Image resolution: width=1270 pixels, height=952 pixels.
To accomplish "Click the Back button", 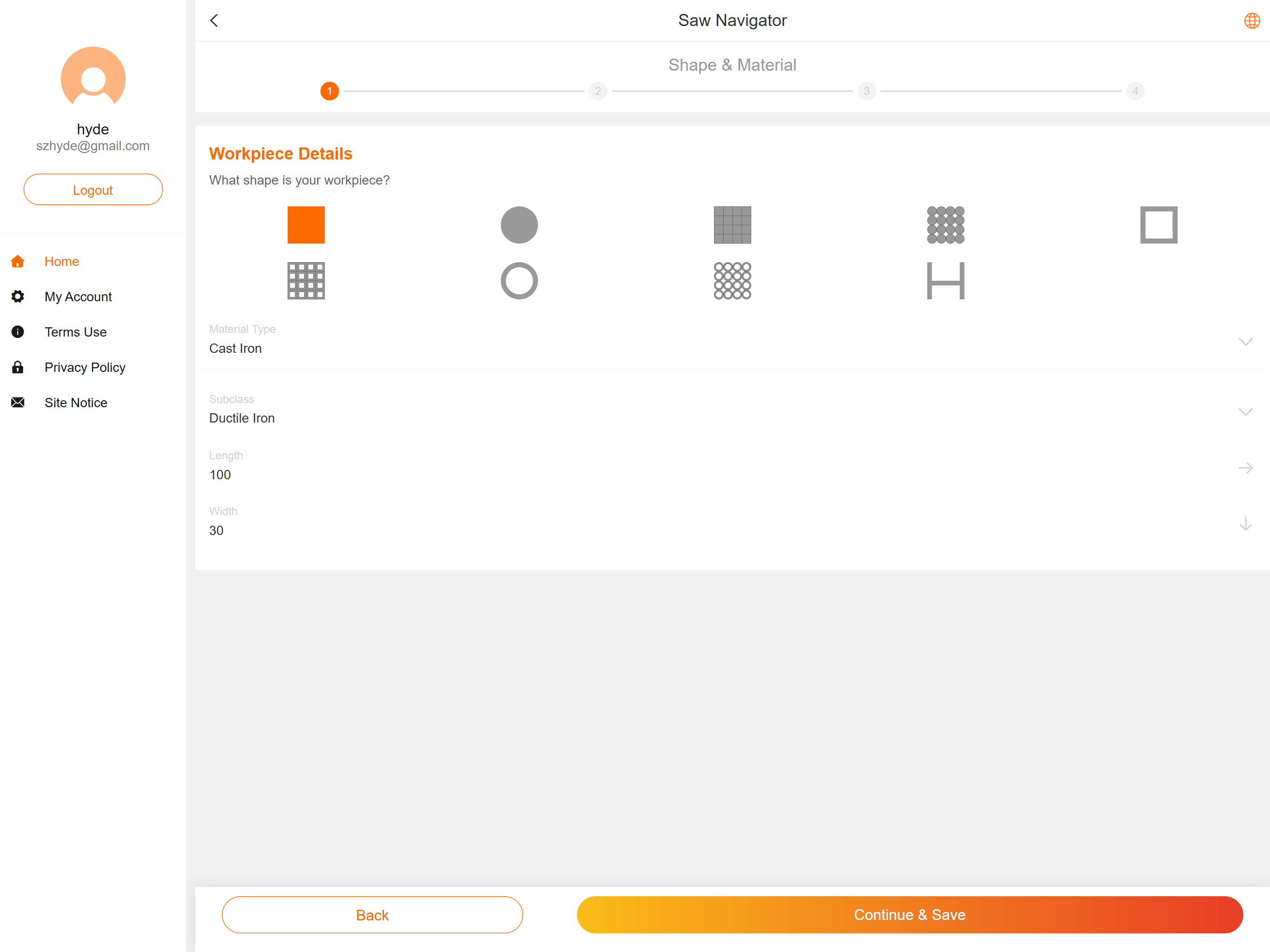I will pos(372,915).
